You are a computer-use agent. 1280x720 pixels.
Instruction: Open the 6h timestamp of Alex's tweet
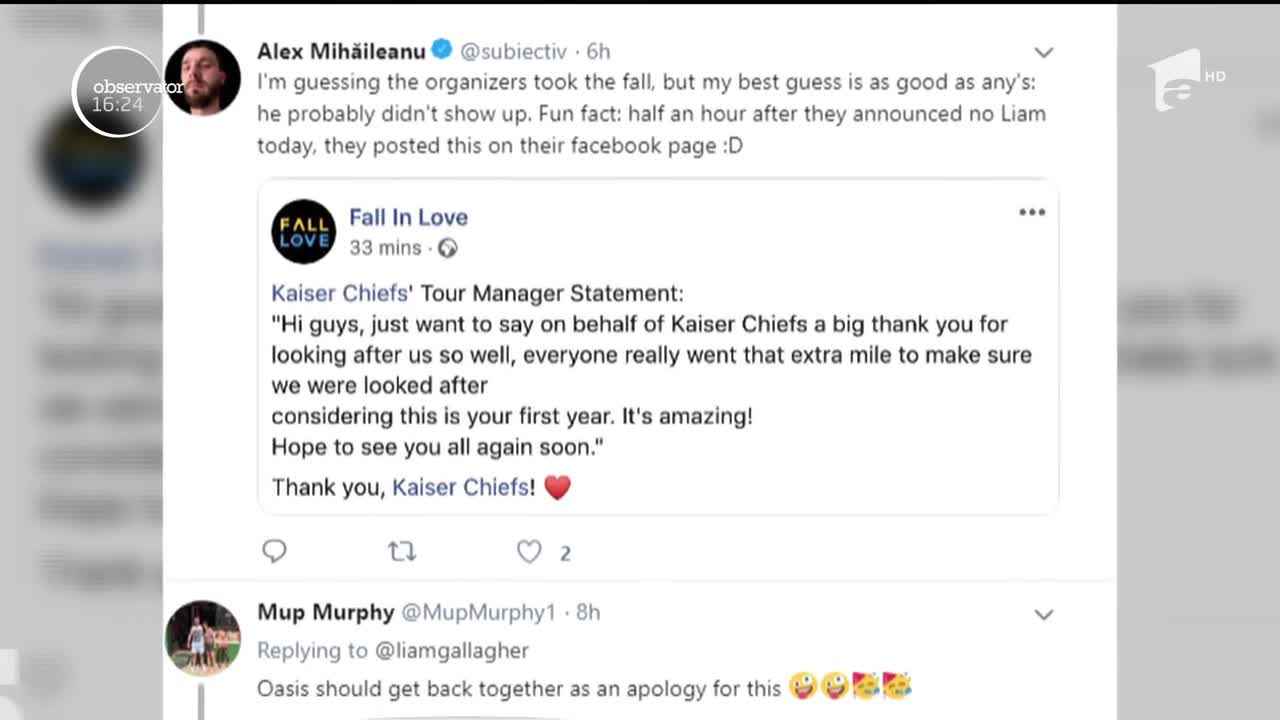click(x=598, y=51)
